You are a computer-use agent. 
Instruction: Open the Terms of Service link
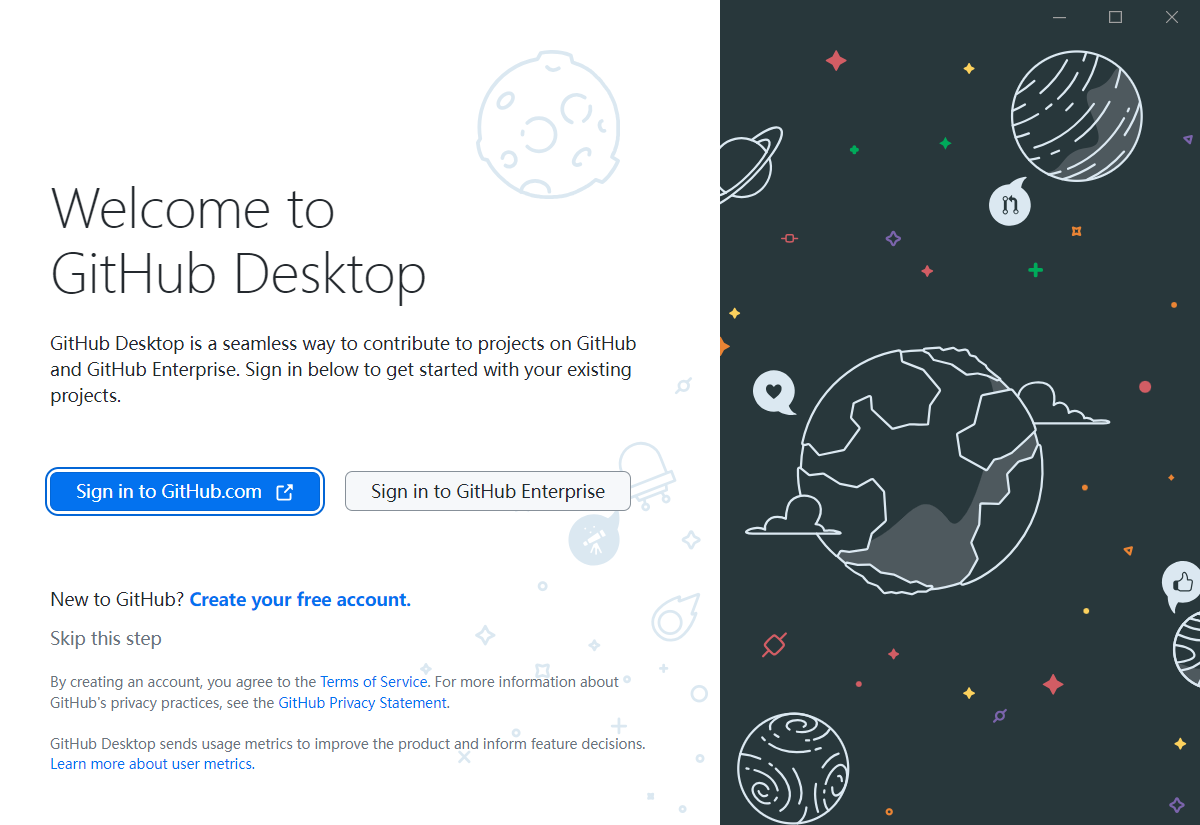pos(374,682)
